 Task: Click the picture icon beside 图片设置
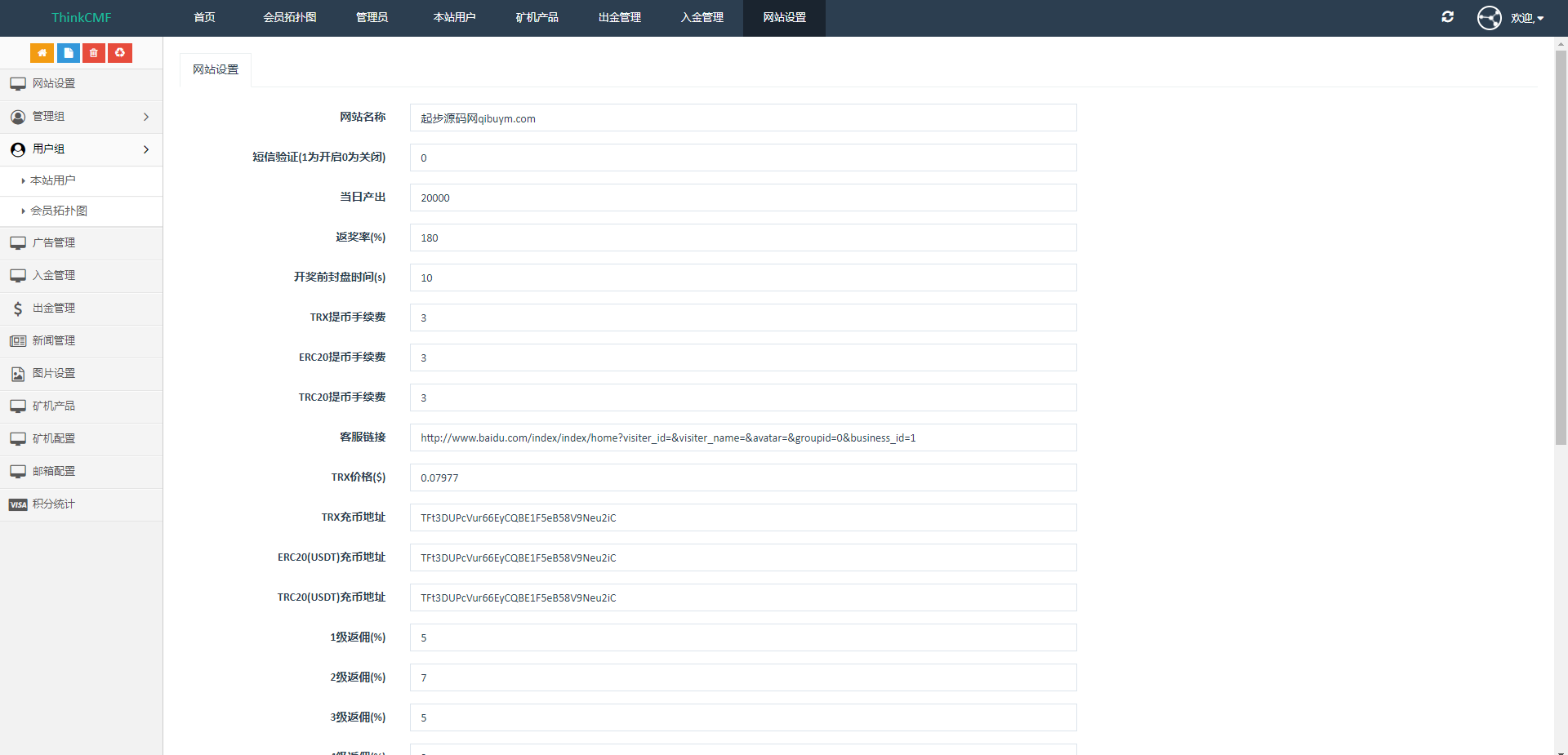18,374
